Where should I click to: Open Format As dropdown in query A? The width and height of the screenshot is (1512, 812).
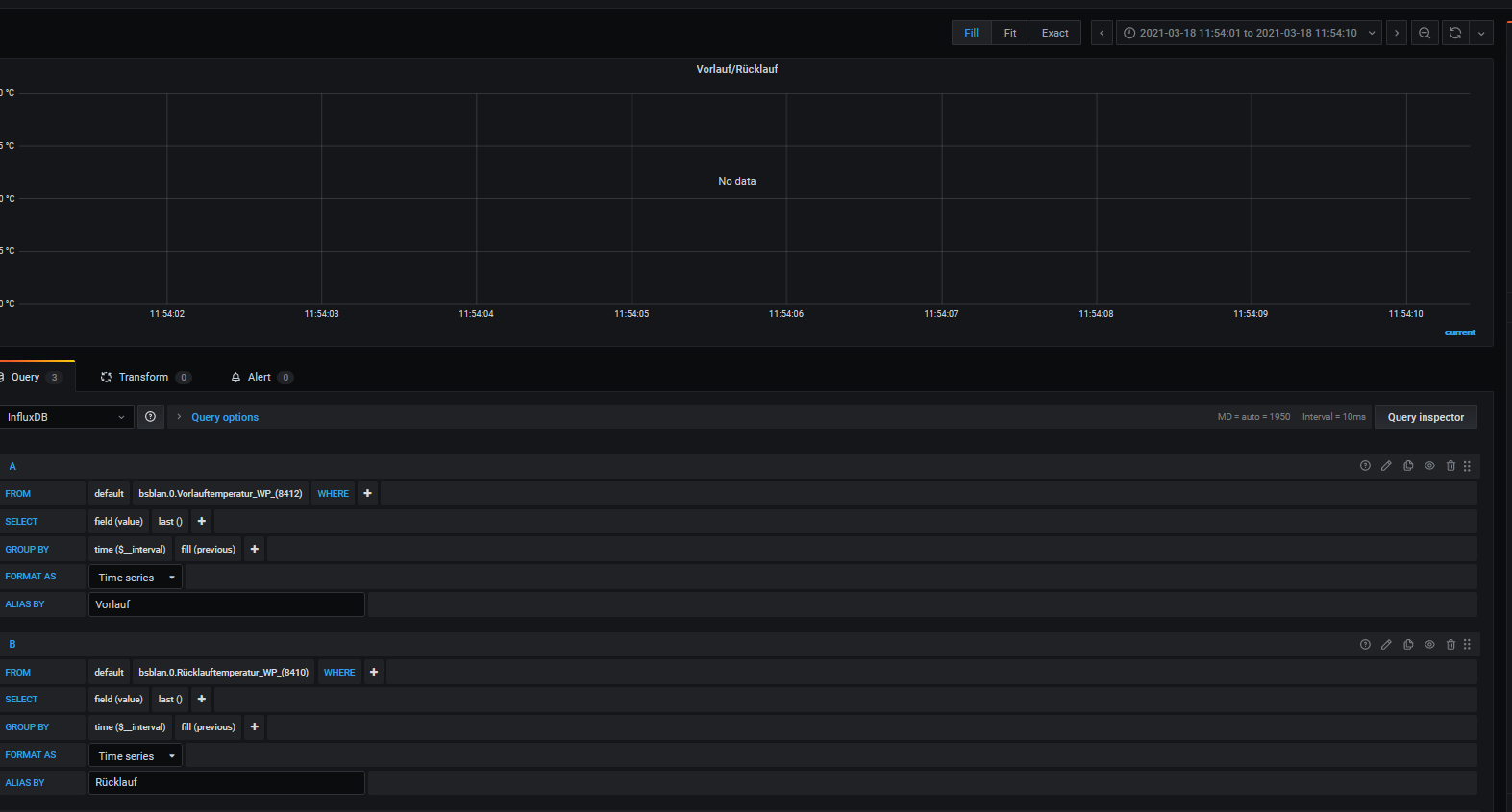tap(136, 578)
